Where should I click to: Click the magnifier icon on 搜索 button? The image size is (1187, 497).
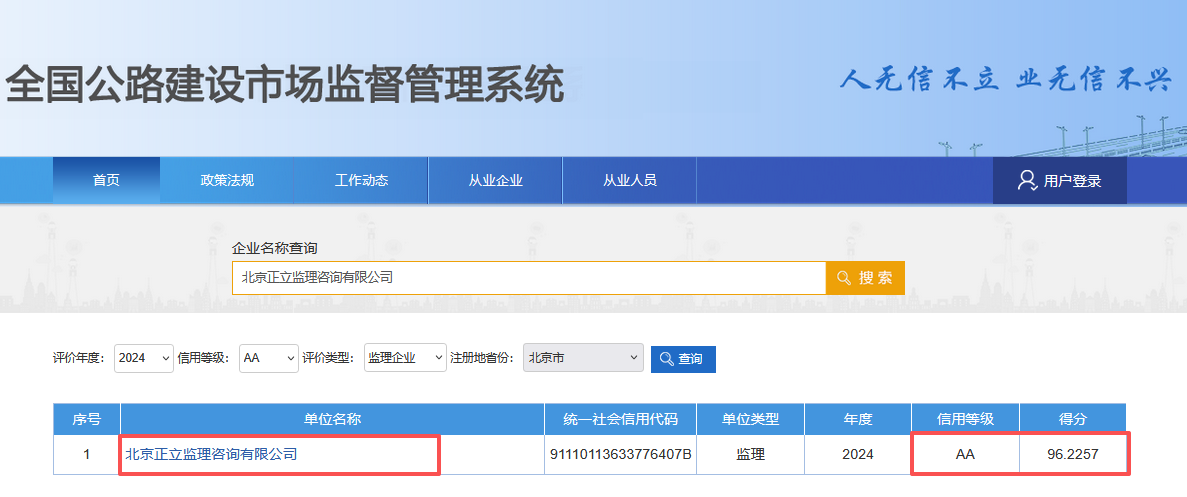(844, 278)
